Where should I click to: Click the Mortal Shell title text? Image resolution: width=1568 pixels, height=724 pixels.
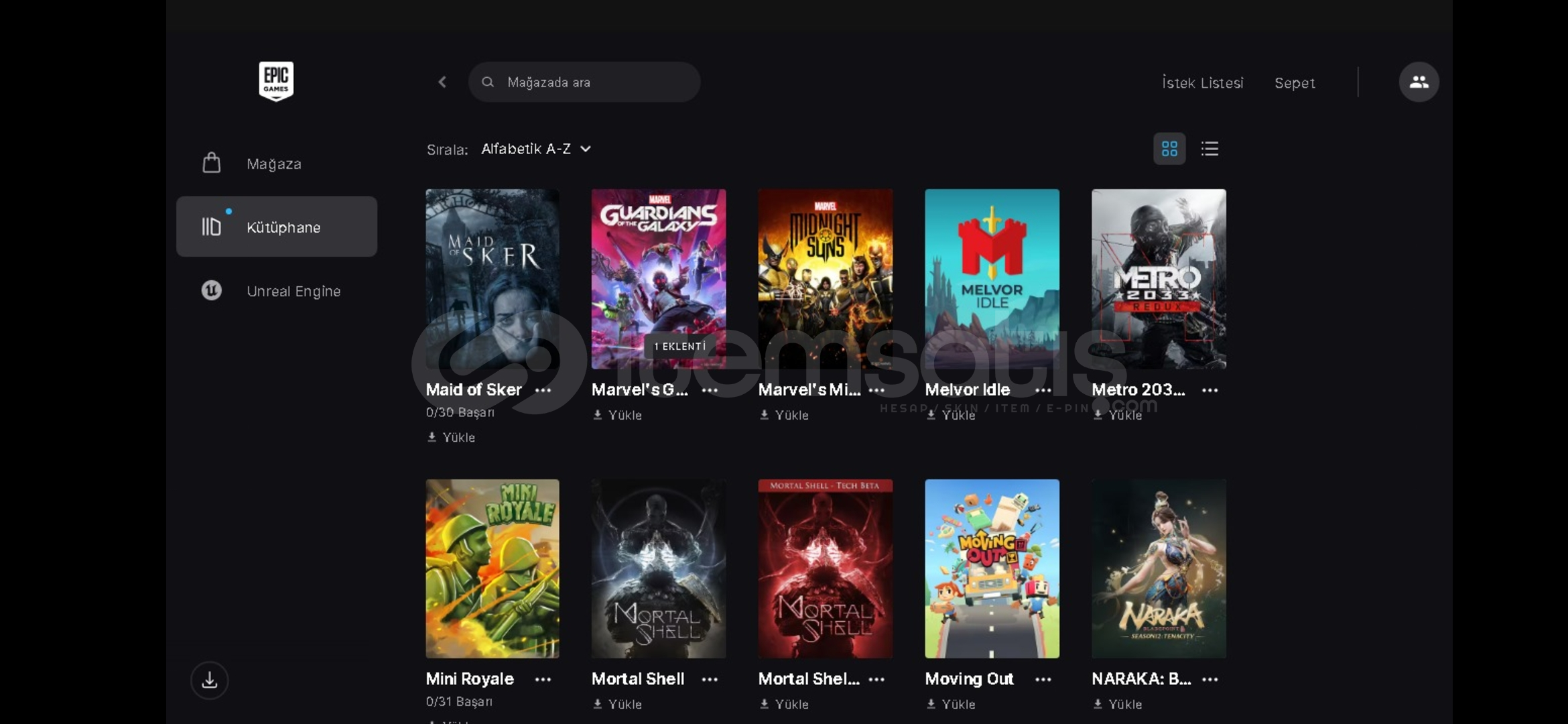pos(638,679)
